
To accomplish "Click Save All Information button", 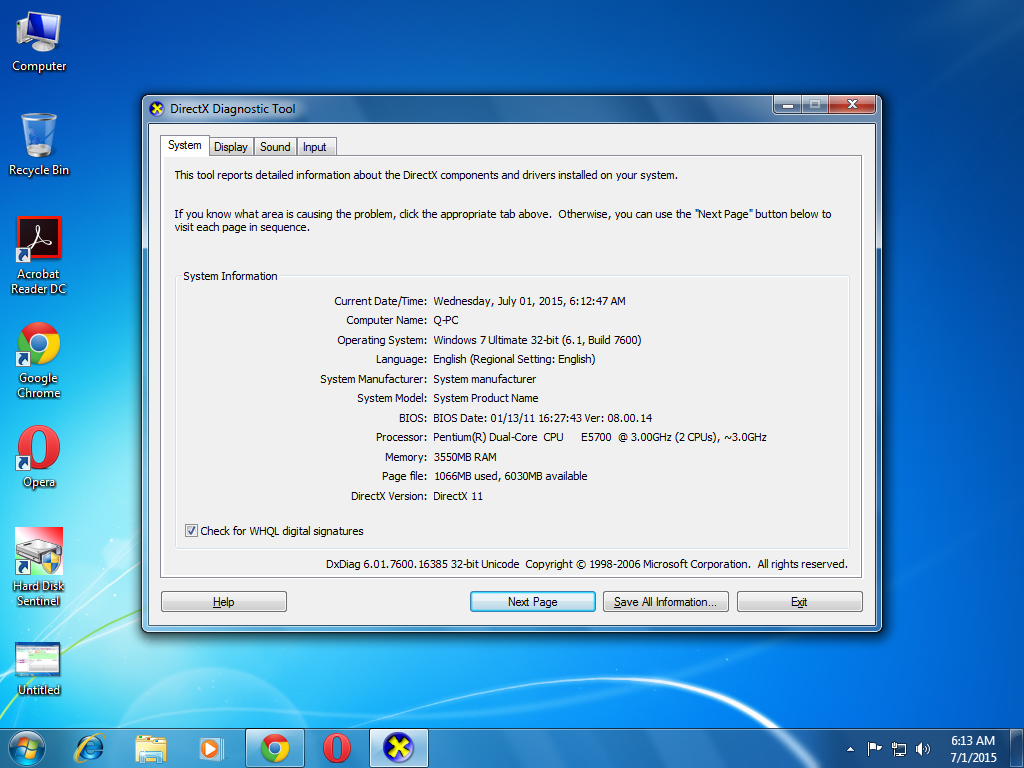I will pyautogui.click(x=665, y=601).
